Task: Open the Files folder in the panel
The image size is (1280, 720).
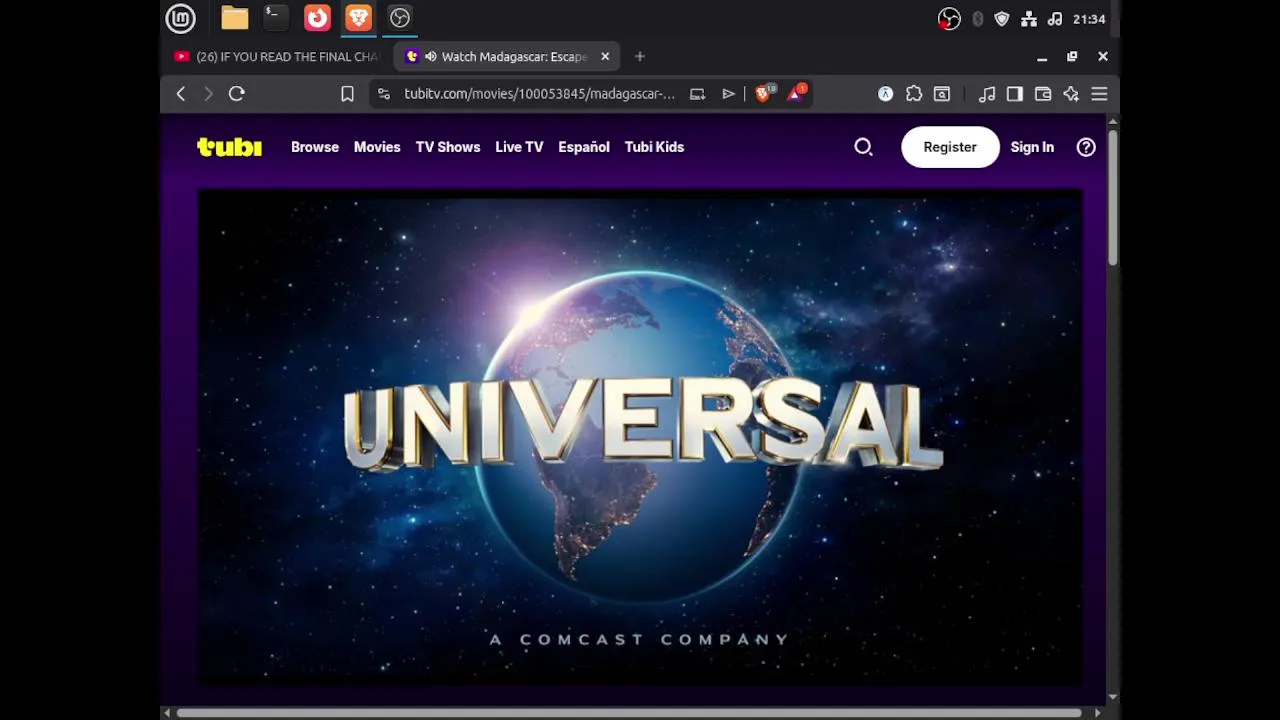Action: pyautogui.click(x=235, y=18)
